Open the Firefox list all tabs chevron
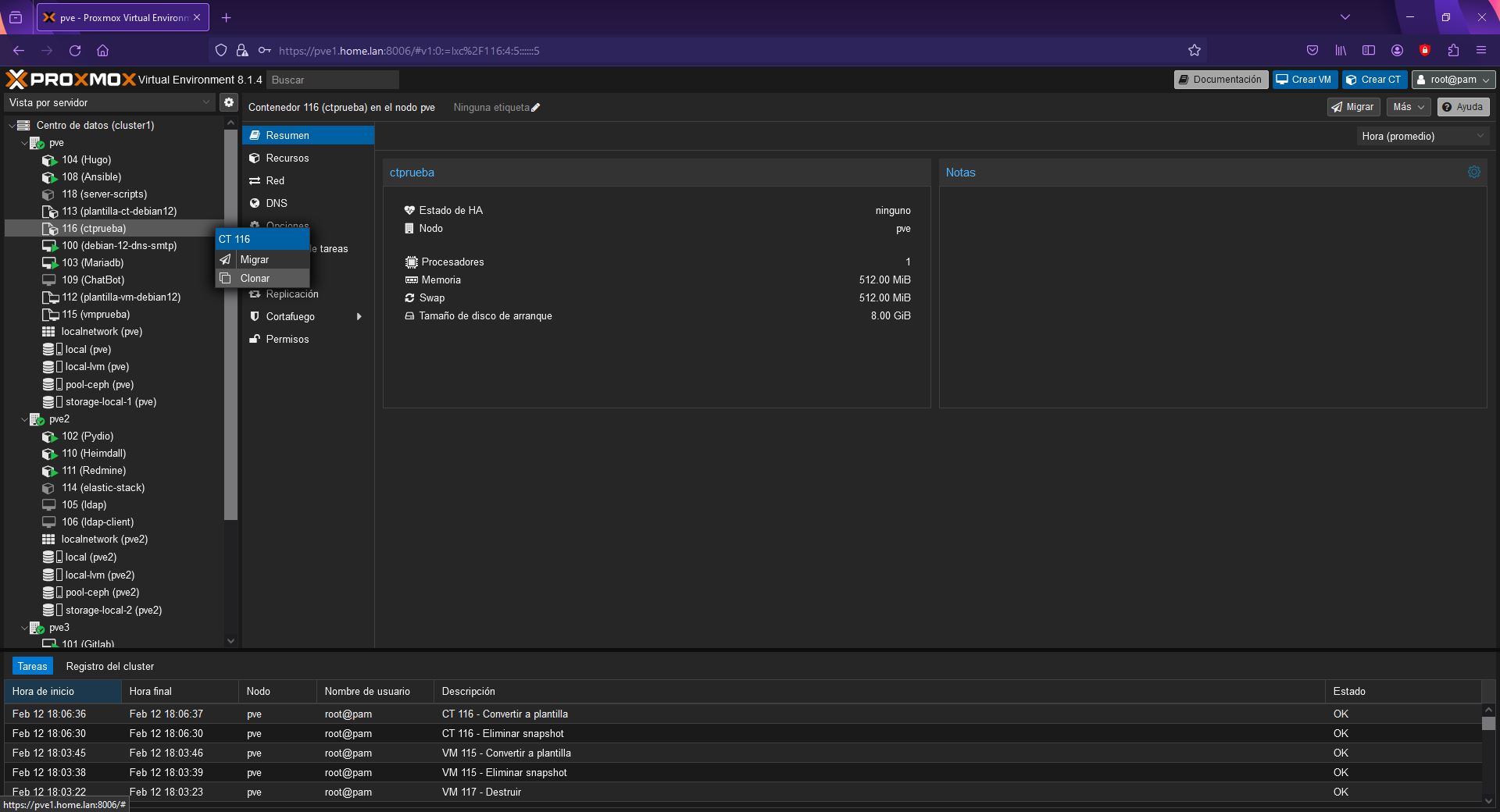 coord(1345,17)
